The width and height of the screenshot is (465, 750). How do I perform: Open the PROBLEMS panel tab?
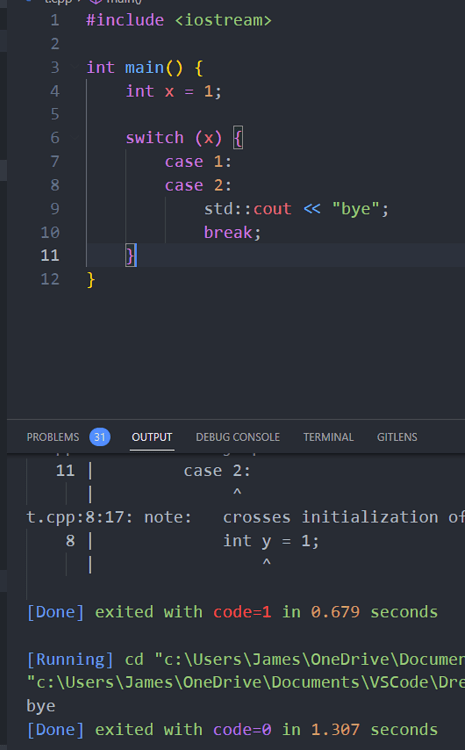tap(53, 437)
